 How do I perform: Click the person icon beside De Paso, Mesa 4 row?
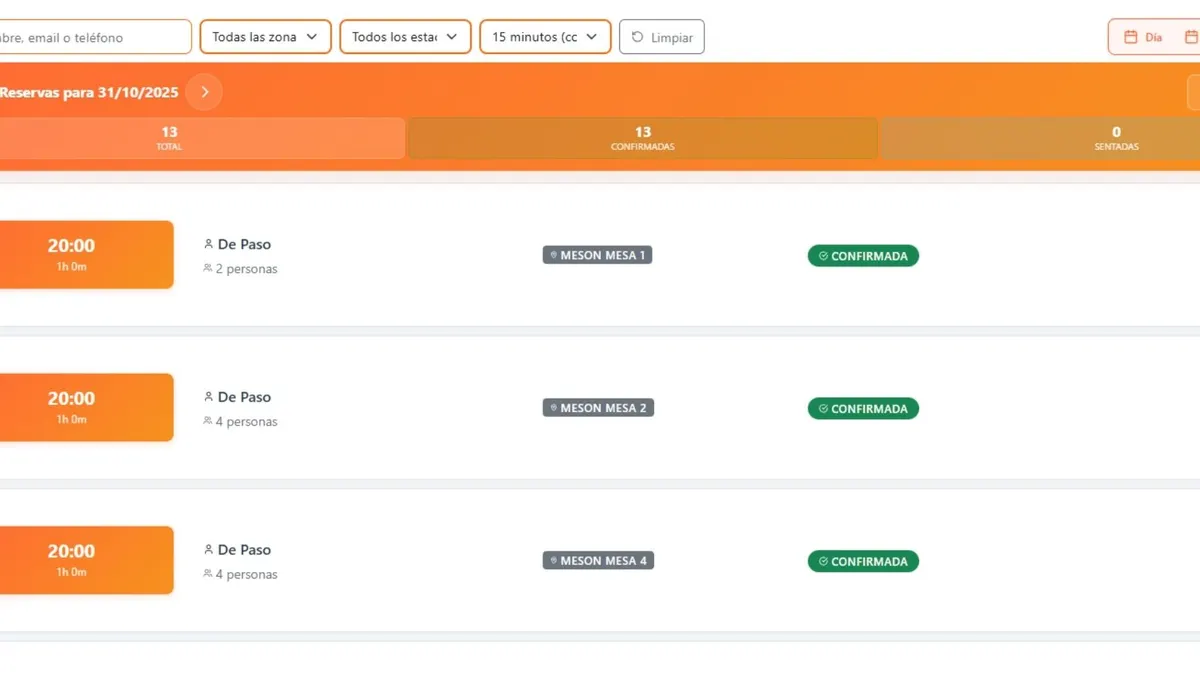(x=208, y=550)
